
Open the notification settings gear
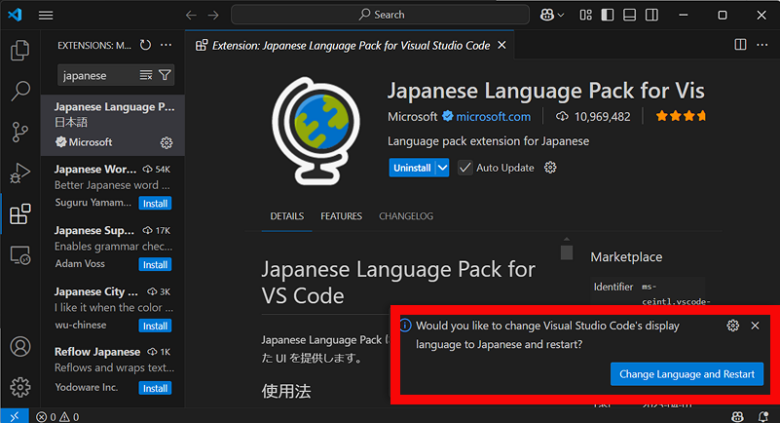(733, 326)
